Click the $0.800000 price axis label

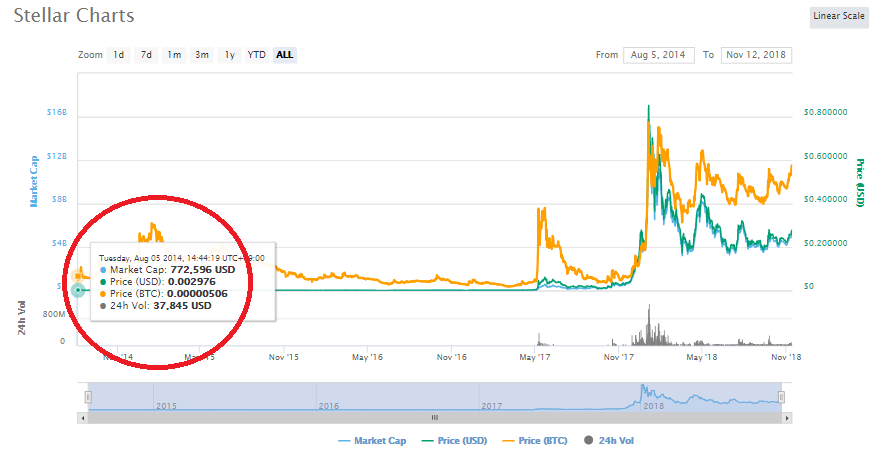[826, 112]
